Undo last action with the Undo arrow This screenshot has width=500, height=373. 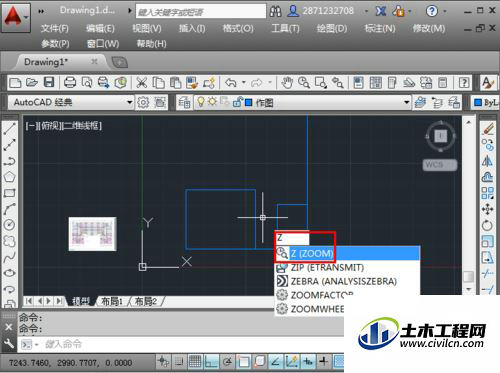(x=231, y=82)
